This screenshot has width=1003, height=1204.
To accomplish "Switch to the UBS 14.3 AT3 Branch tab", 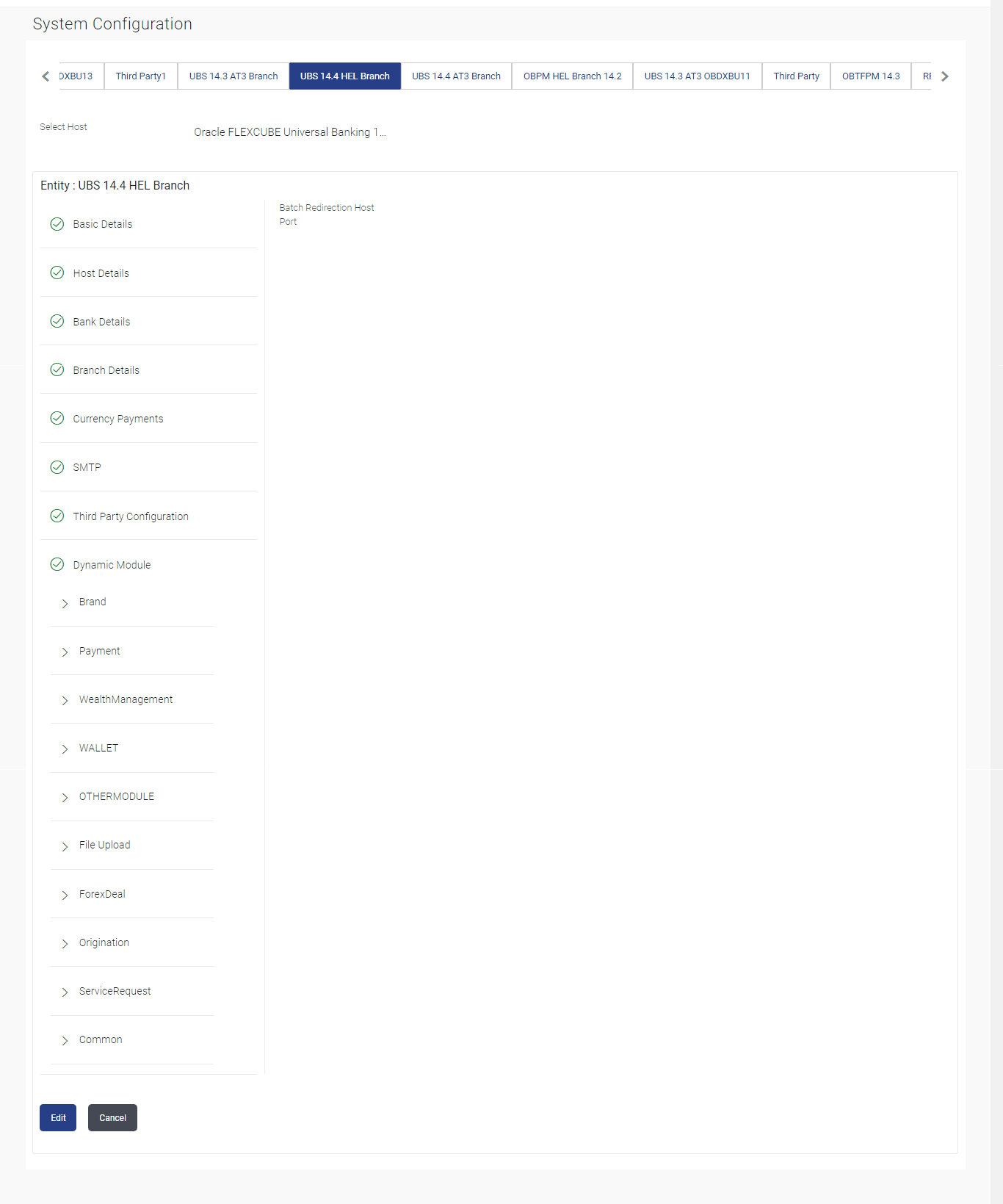I will tap(233, 76).
